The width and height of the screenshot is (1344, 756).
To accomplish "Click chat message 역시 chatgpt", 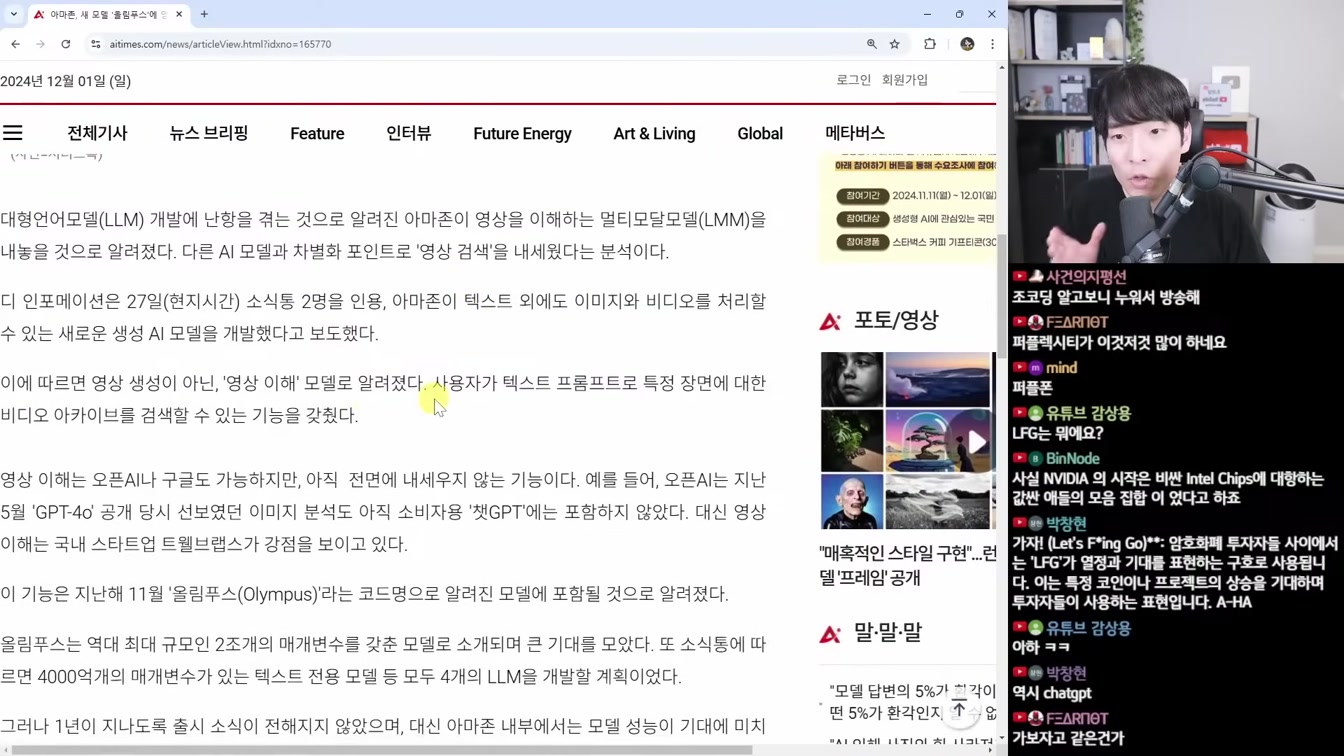I will pos(1052,693).
